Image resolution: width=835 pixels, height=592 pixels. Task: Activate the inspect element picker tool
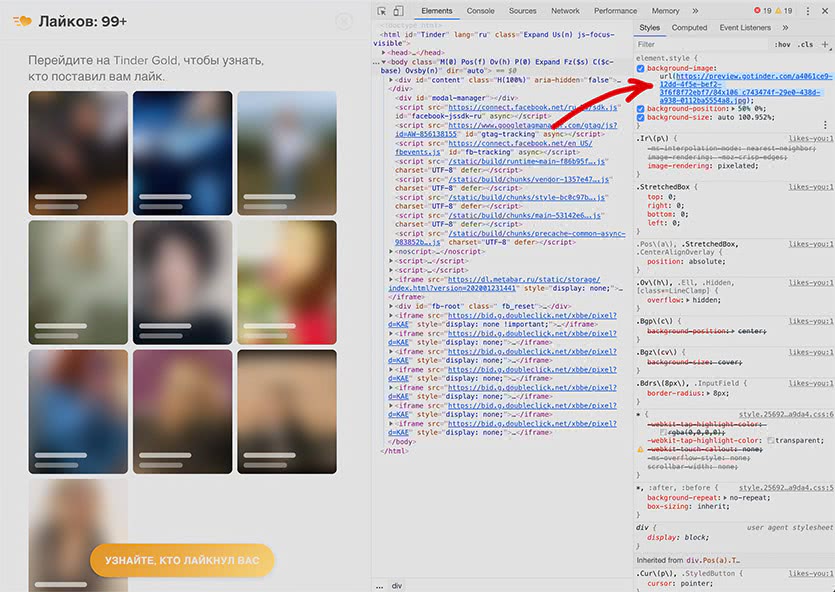click(382, 11)
